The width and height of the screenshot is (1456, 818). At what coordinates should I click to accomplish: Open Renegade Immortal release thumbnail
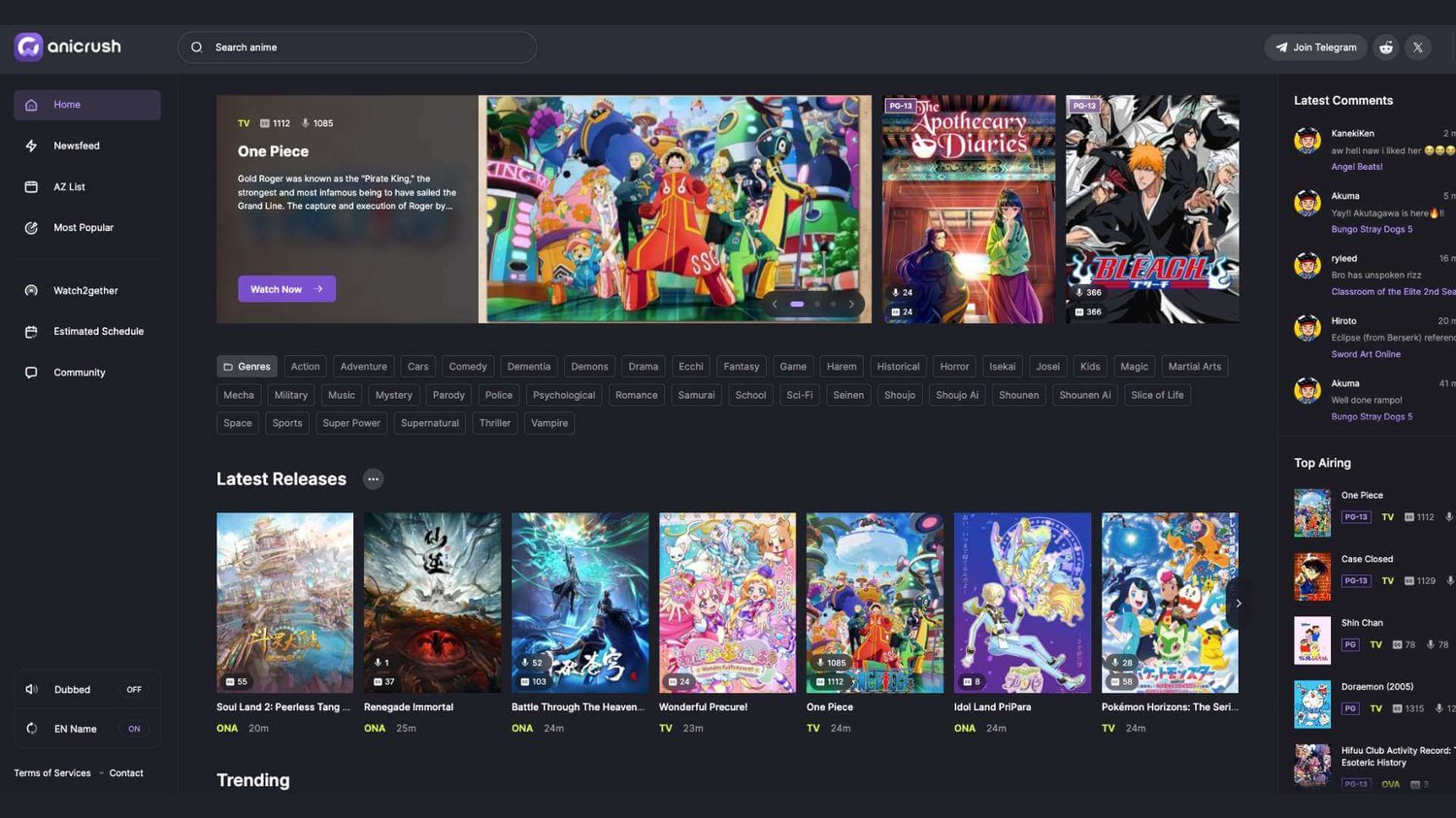[x=432, y=603]
